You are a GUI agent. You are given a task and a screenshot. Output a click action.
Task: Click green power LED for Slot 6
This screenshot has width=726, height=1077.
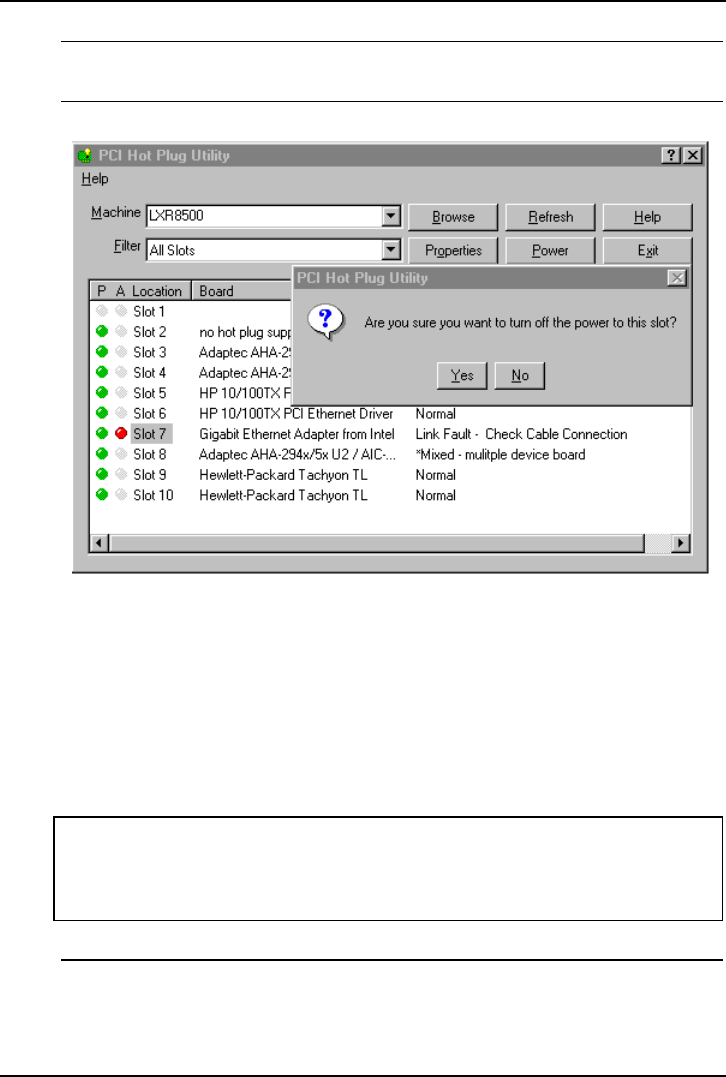[102, 413]
